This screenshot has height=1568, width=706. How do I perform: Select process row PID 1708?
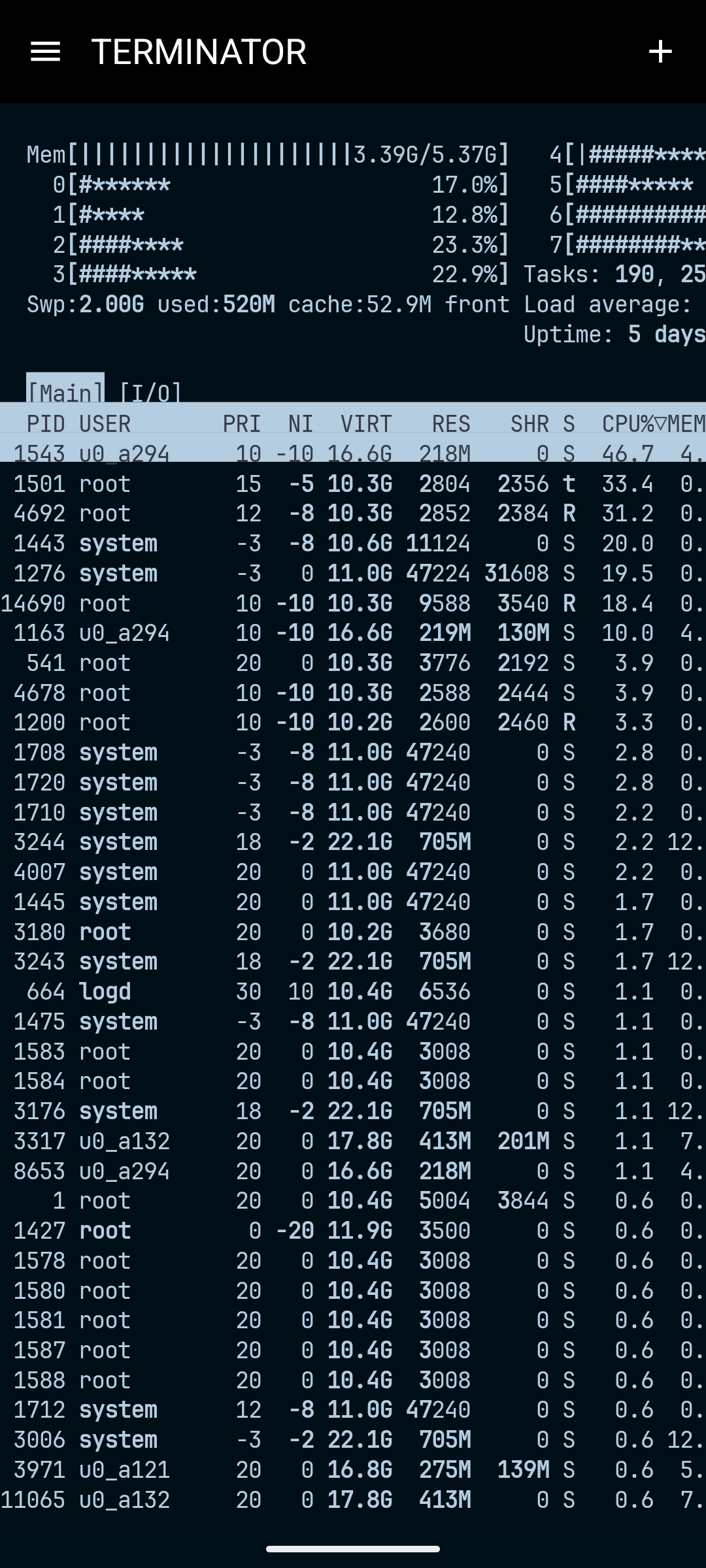click(353, 753)
